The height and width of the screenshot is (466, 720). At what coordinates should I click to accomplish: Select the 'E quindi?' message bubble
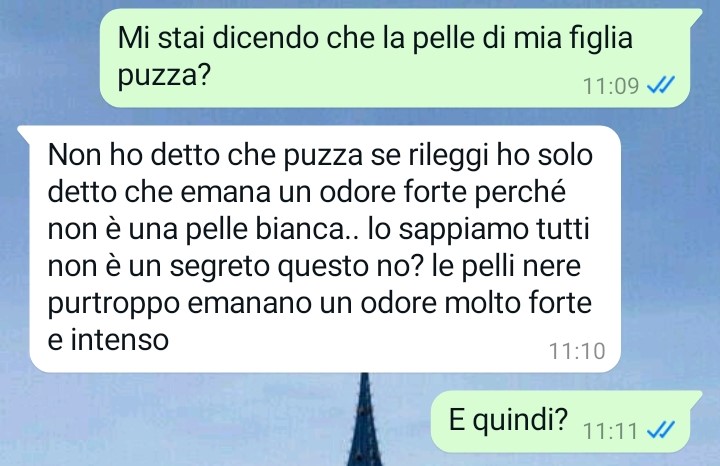point(566,421)
